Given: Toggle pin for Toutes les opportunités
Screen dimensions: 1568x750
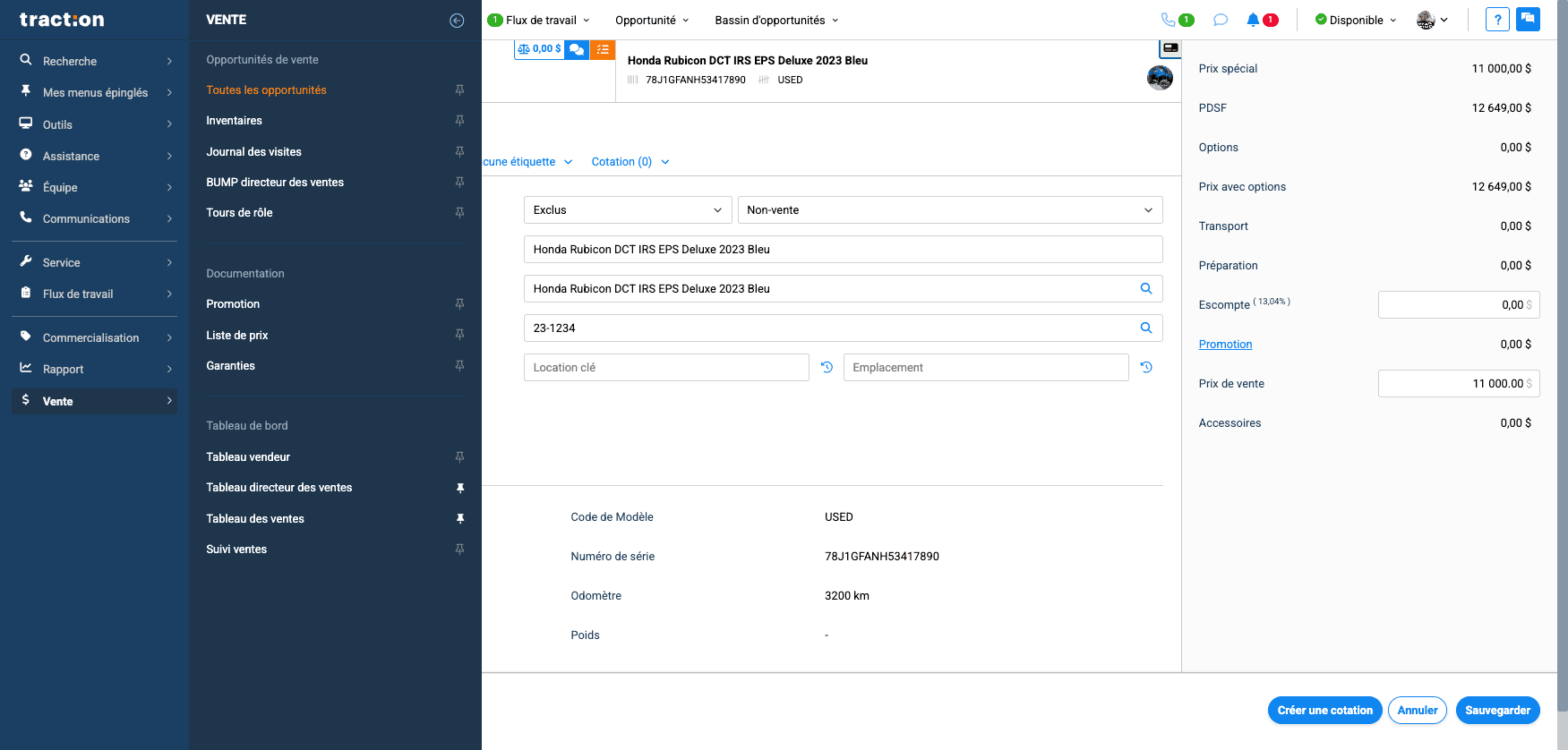Looking at the screenshot, I should (459, 90).
